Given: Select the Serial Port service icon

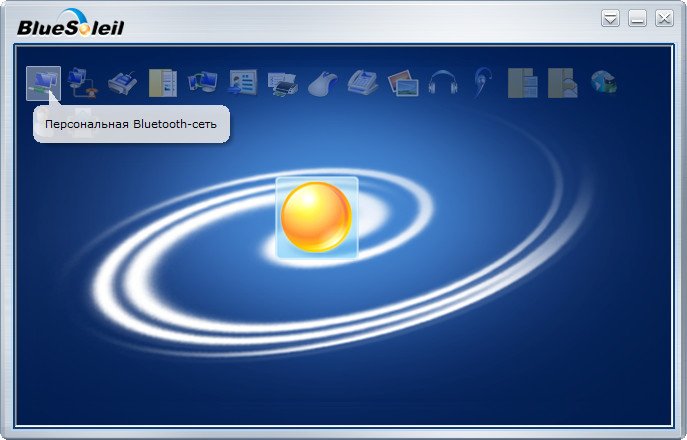Looking at the screenshot, I should tap(122, 83).
